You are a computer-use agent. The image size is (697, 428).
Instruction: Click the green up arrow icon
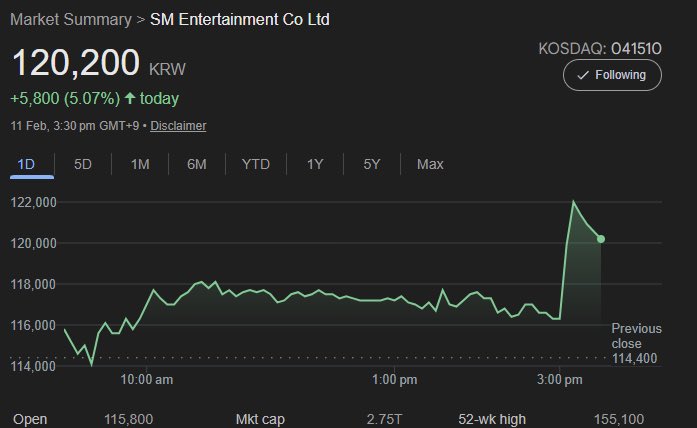pyautogui.click(x=130, y=98)
